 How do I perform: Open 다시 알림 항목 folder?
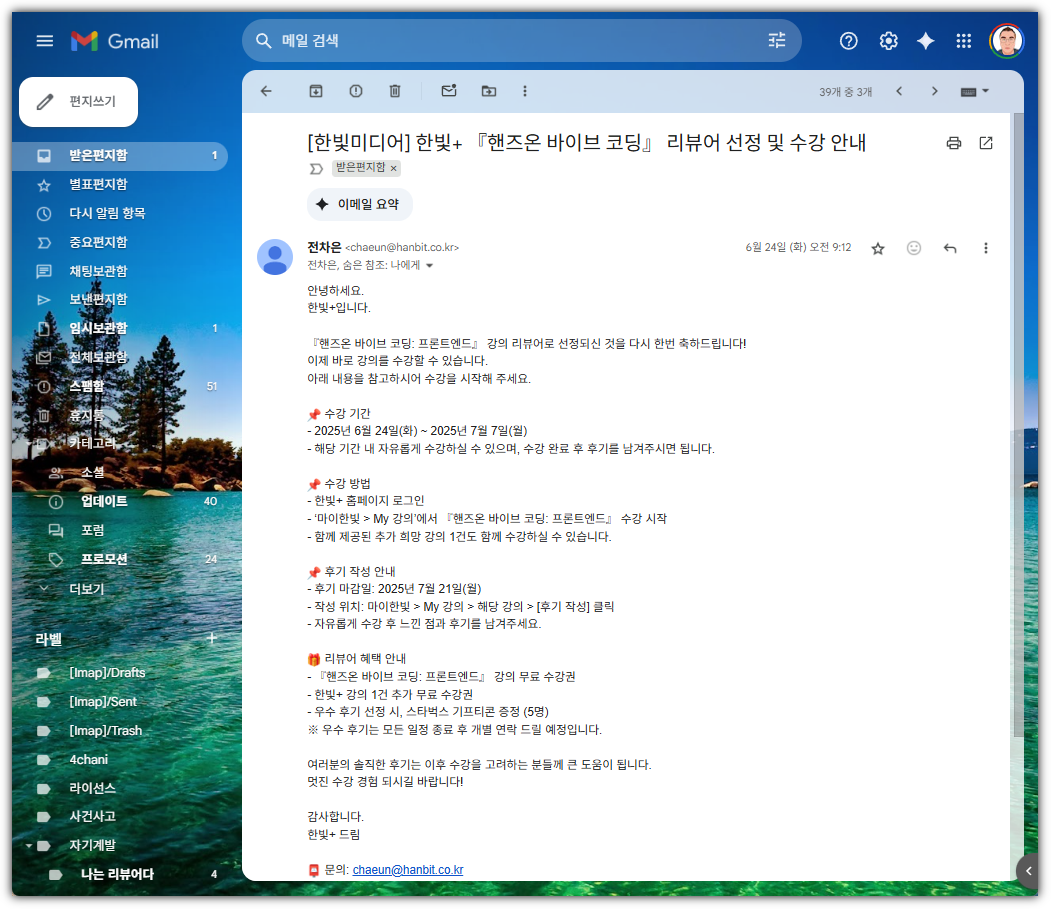[x=121, y=213]
